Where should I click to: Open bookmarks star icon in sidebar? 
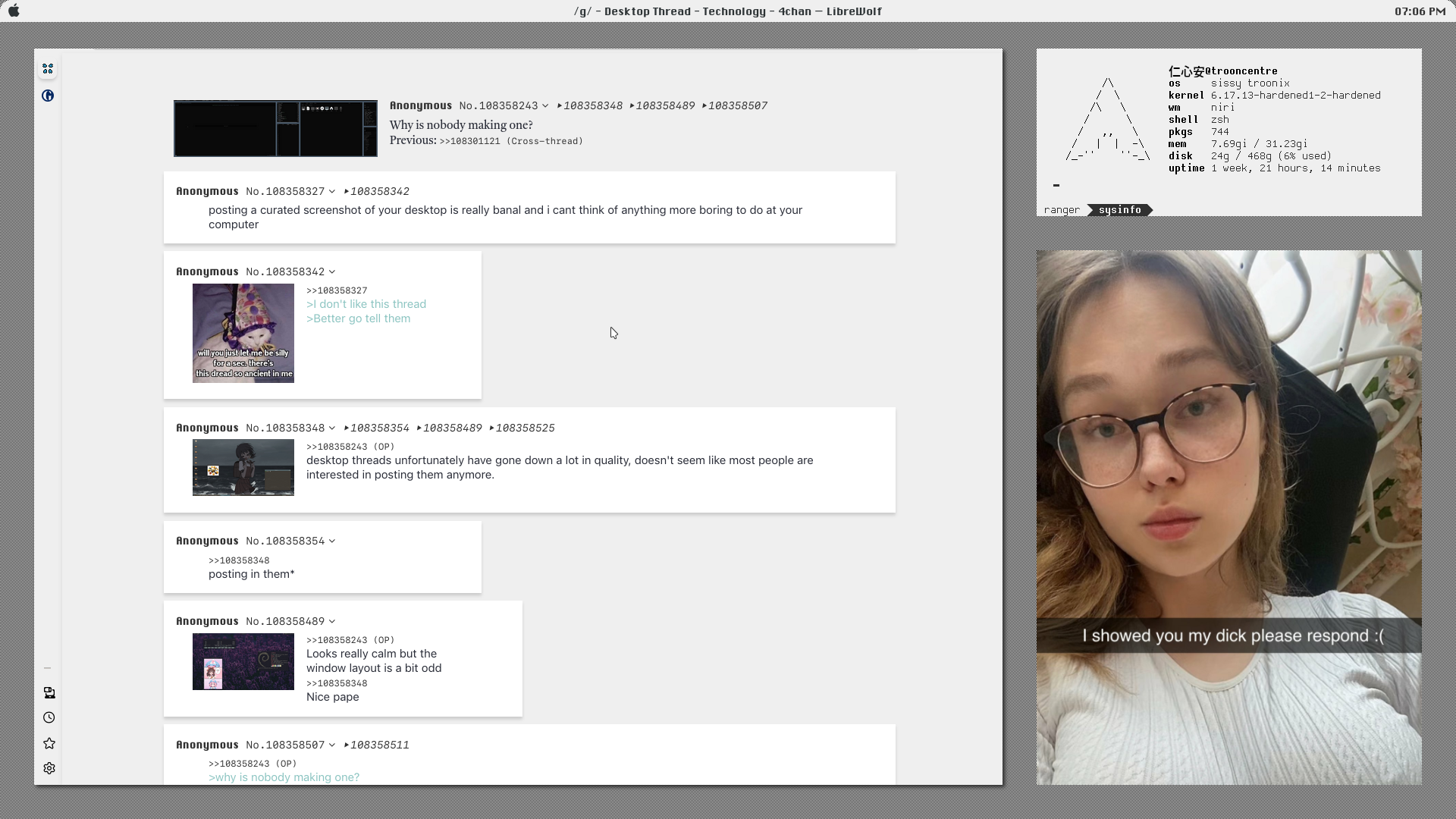(x=49, y=743)
